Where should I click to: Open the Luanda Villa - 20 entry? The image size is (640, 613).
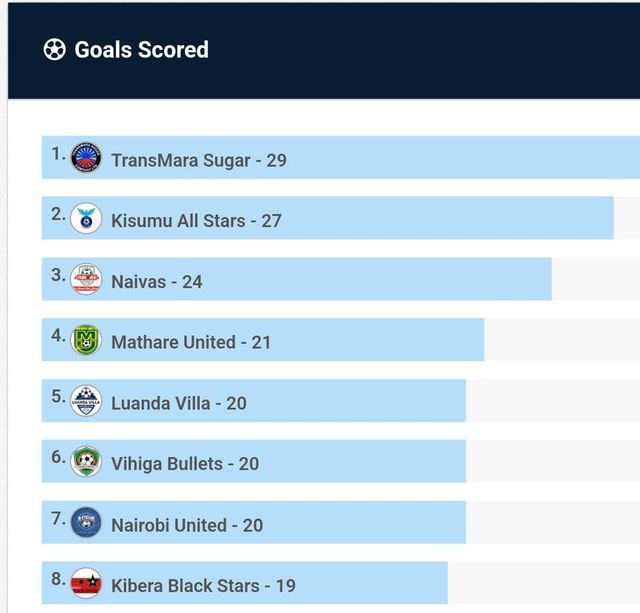point(179,404)
